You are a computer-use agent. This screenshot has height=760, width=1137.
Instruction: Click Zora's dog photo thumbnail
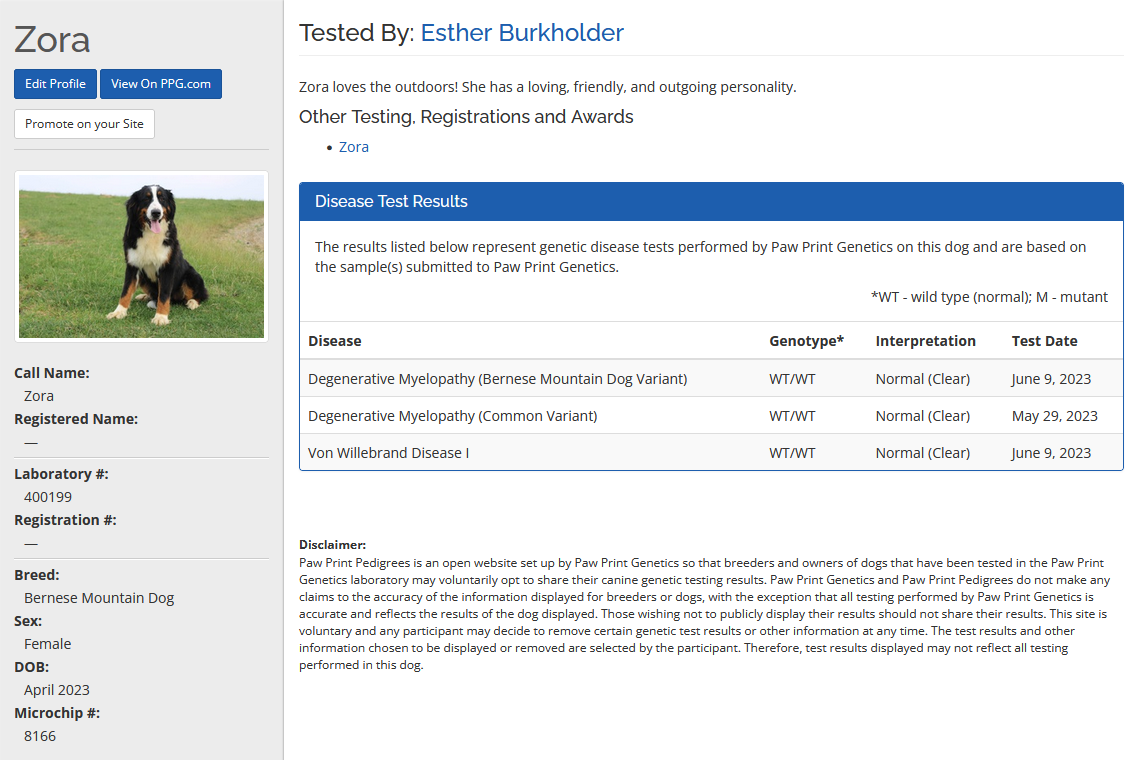click(x=141, y=256)
